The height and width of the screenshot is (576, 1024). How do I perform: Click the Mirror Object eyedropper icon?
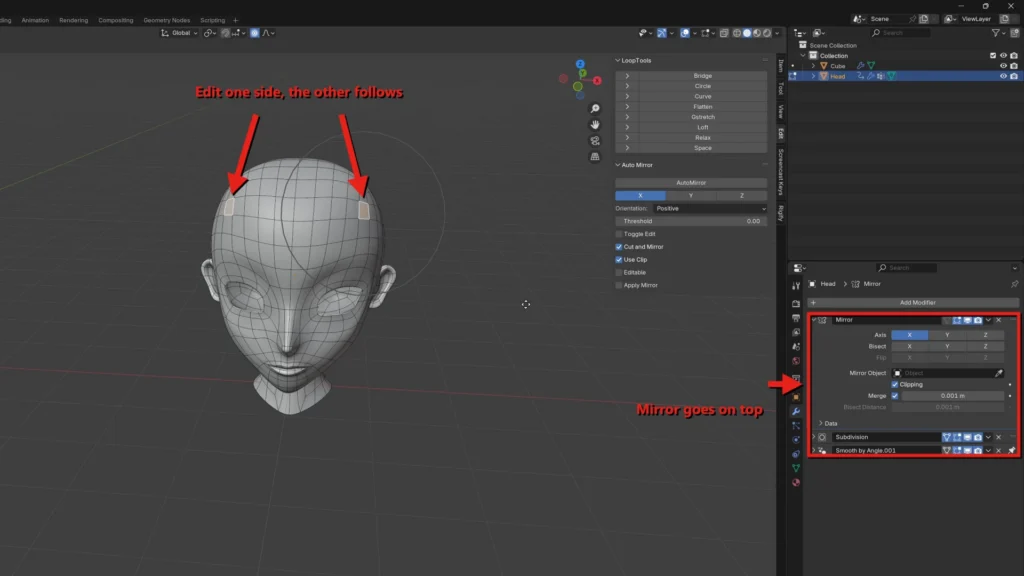(999, 373)
